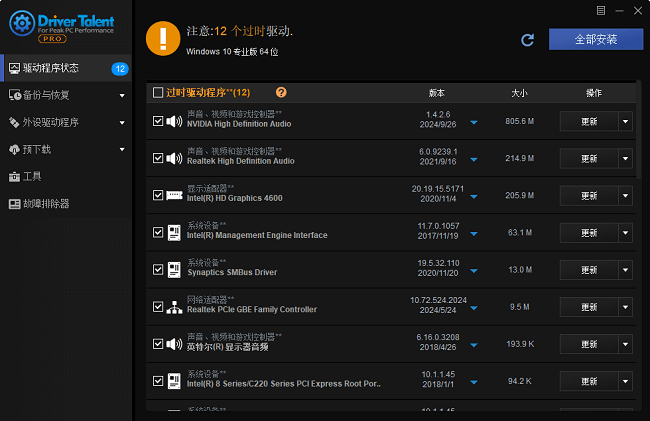Uncheck Synaptics SMBus Driver
The height and width of the screenshot is (421, 650).
pyautogui.click(x=158, y=270)
